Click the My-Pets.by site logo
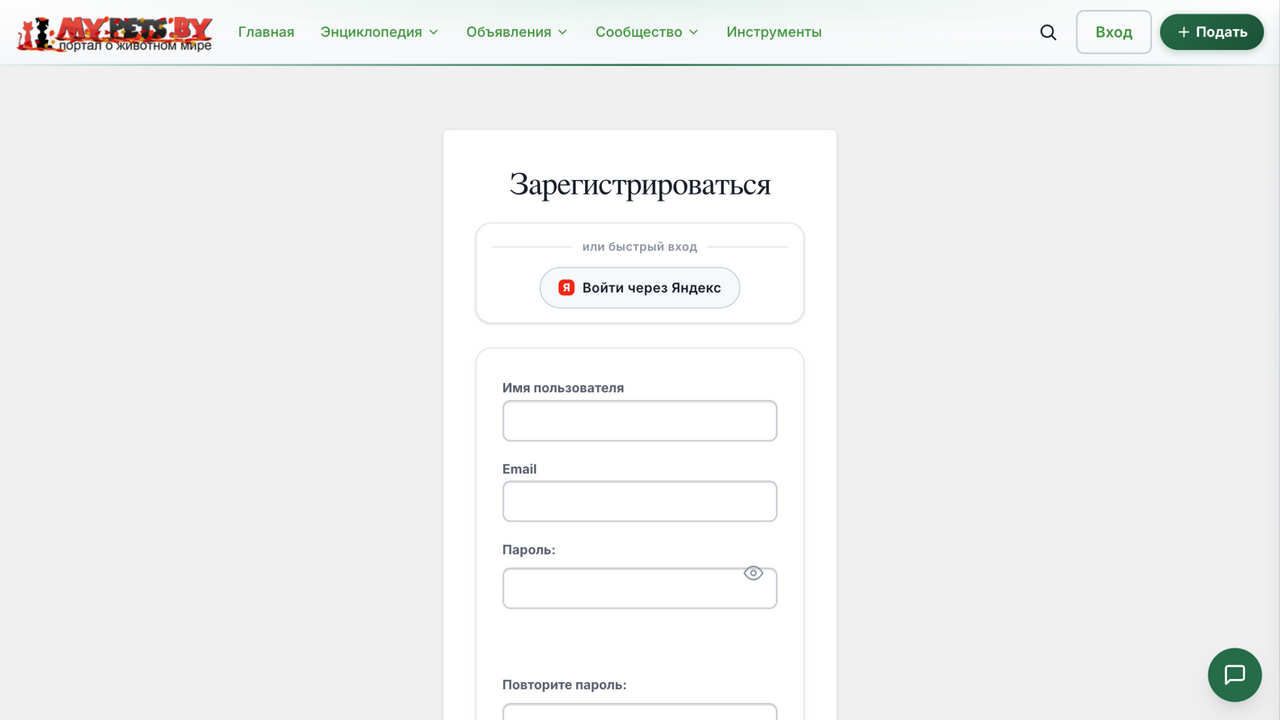The image size is (1280, 720). tap(115, 33)
